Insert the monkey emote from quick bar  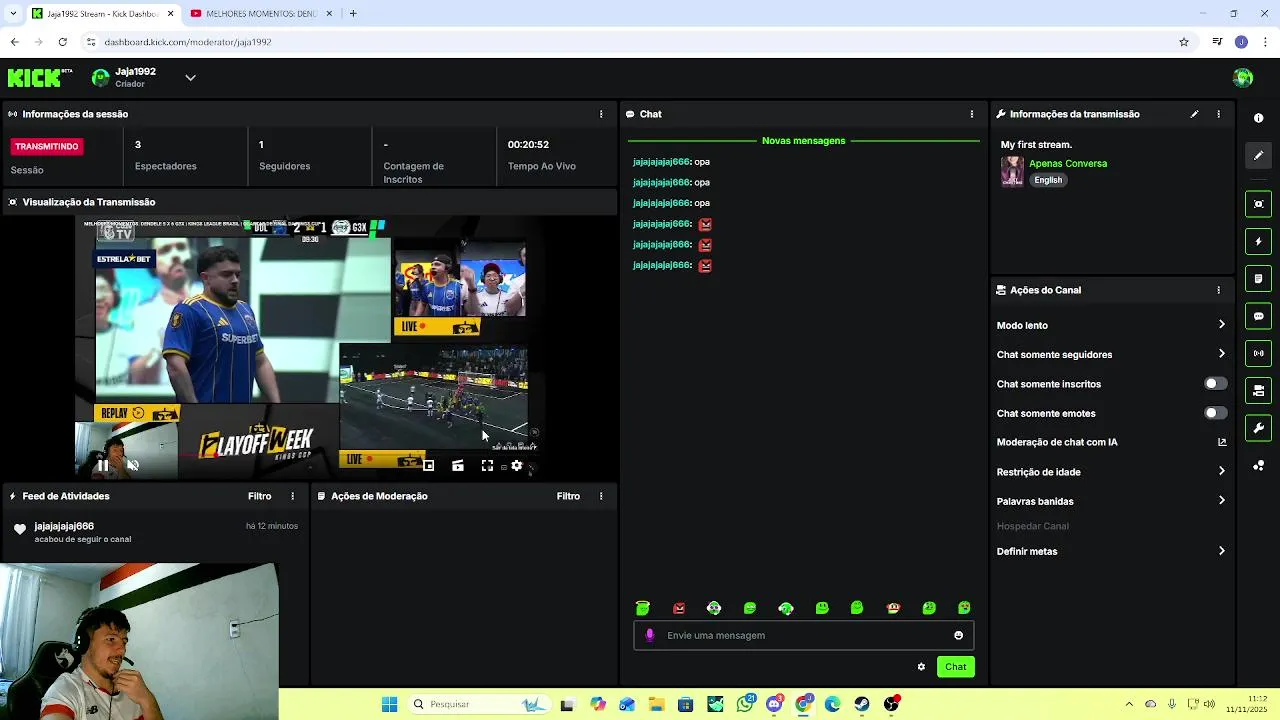[x=893, y=608]
